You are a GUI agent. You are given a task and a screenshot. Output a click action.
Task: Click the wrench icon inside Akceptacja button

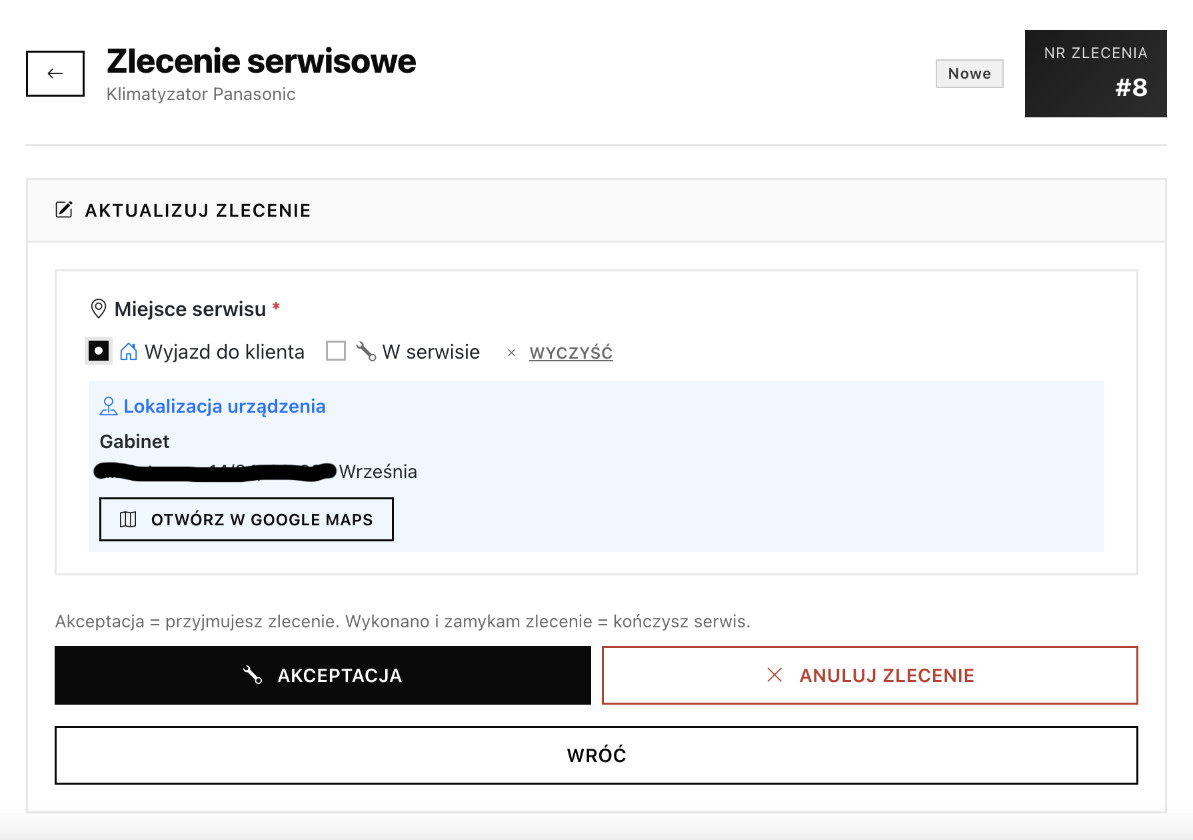253,675
